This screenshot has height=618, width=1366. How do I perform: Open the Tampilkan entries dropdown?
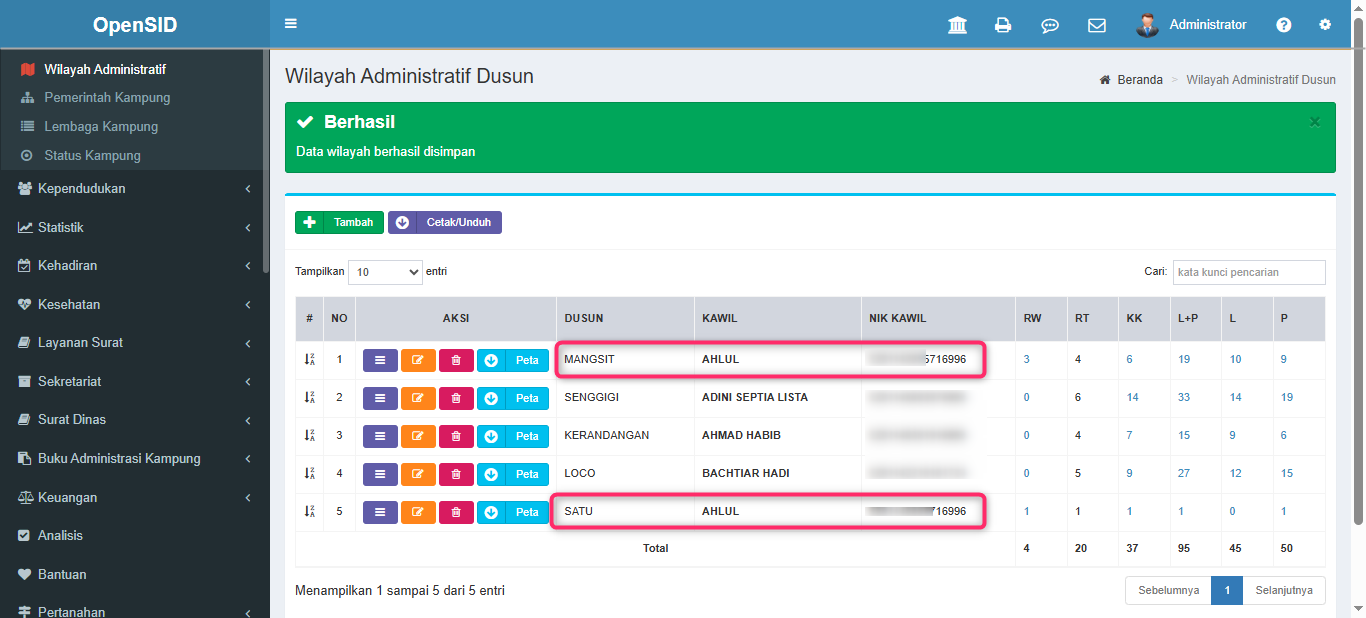click(385, 272)
